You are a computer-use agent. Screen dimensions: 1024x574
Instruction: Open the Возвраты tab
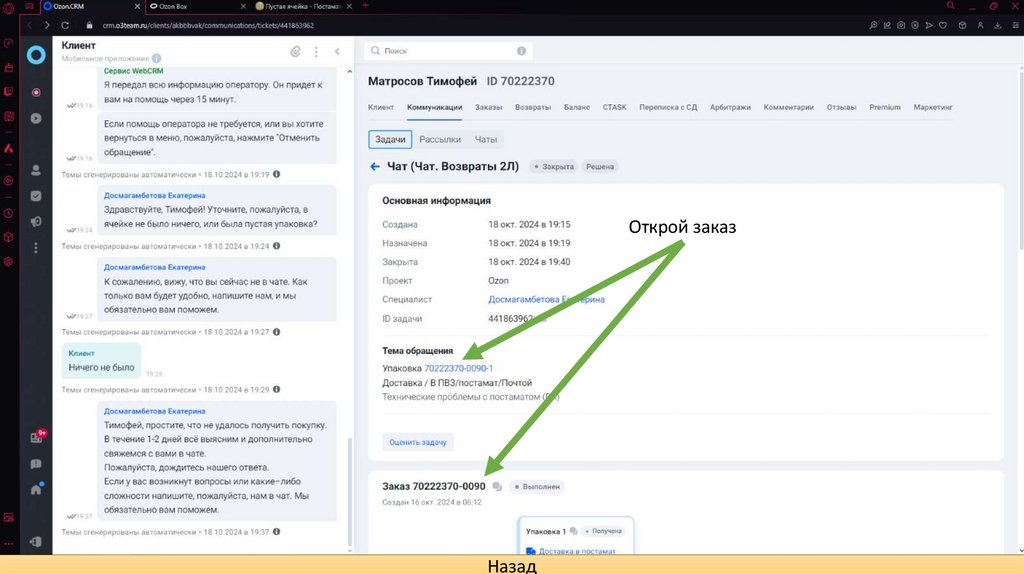[x=533, y=107]
